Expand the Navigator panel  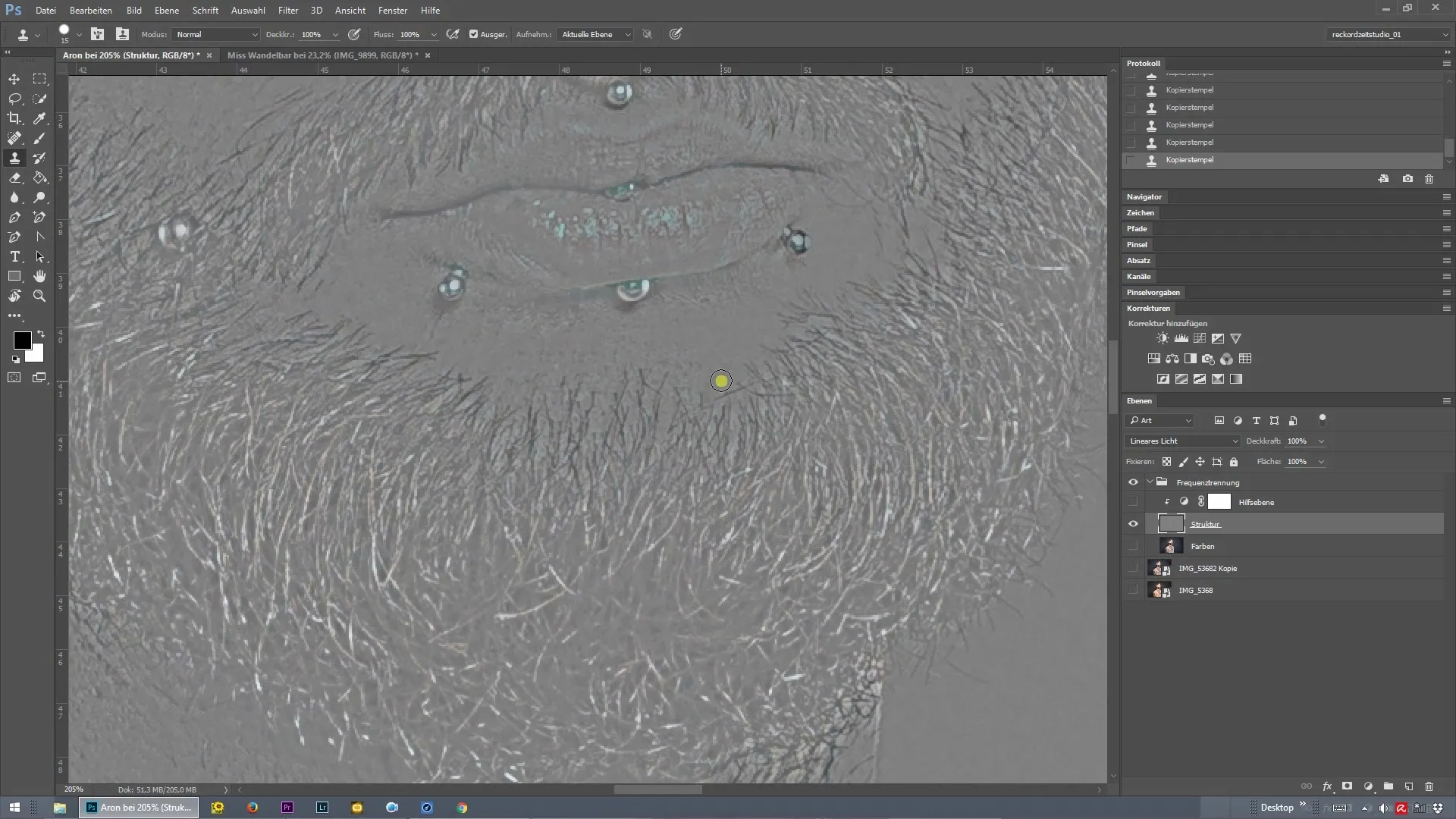coord(1144,196)
